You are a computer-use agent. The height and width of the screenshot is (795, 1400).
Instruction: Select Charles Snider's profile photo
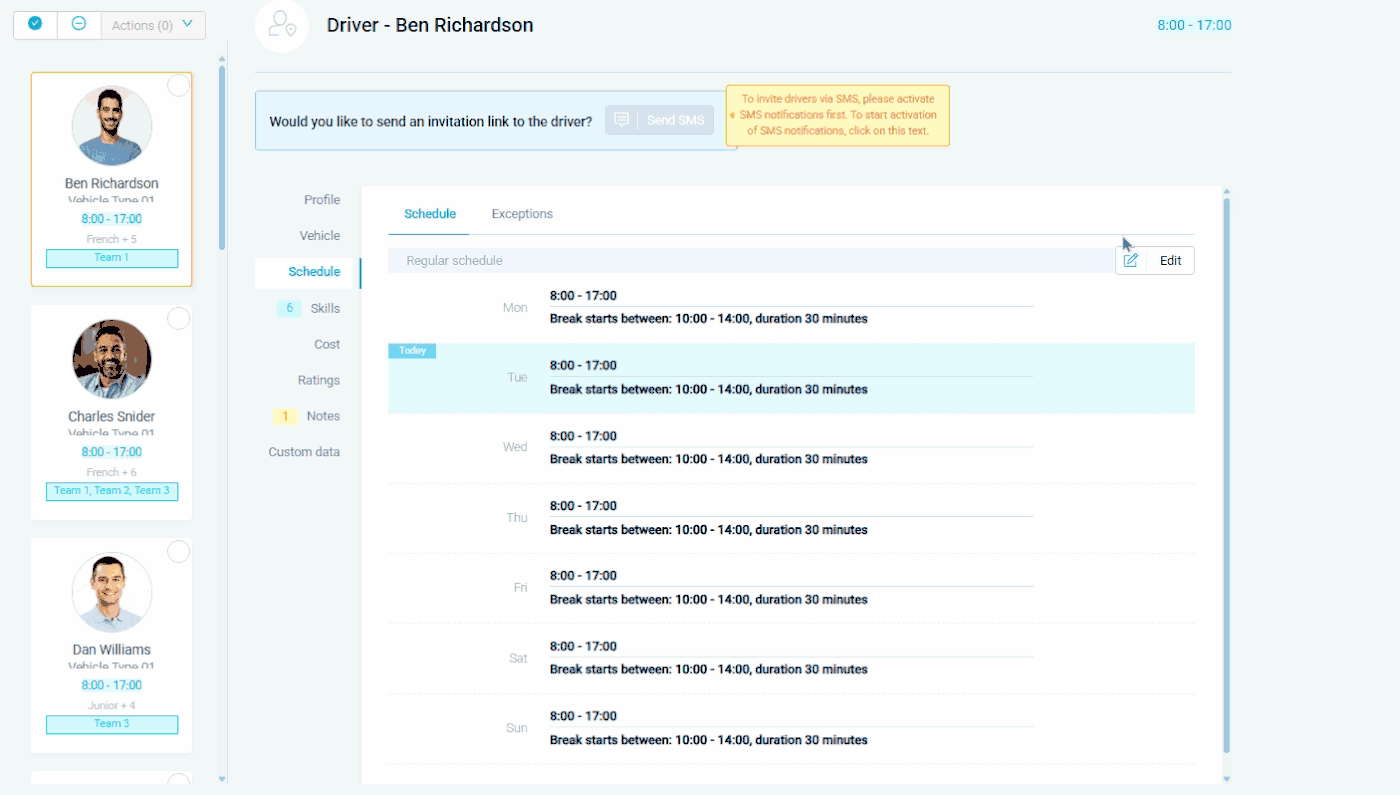pos(112,359)
